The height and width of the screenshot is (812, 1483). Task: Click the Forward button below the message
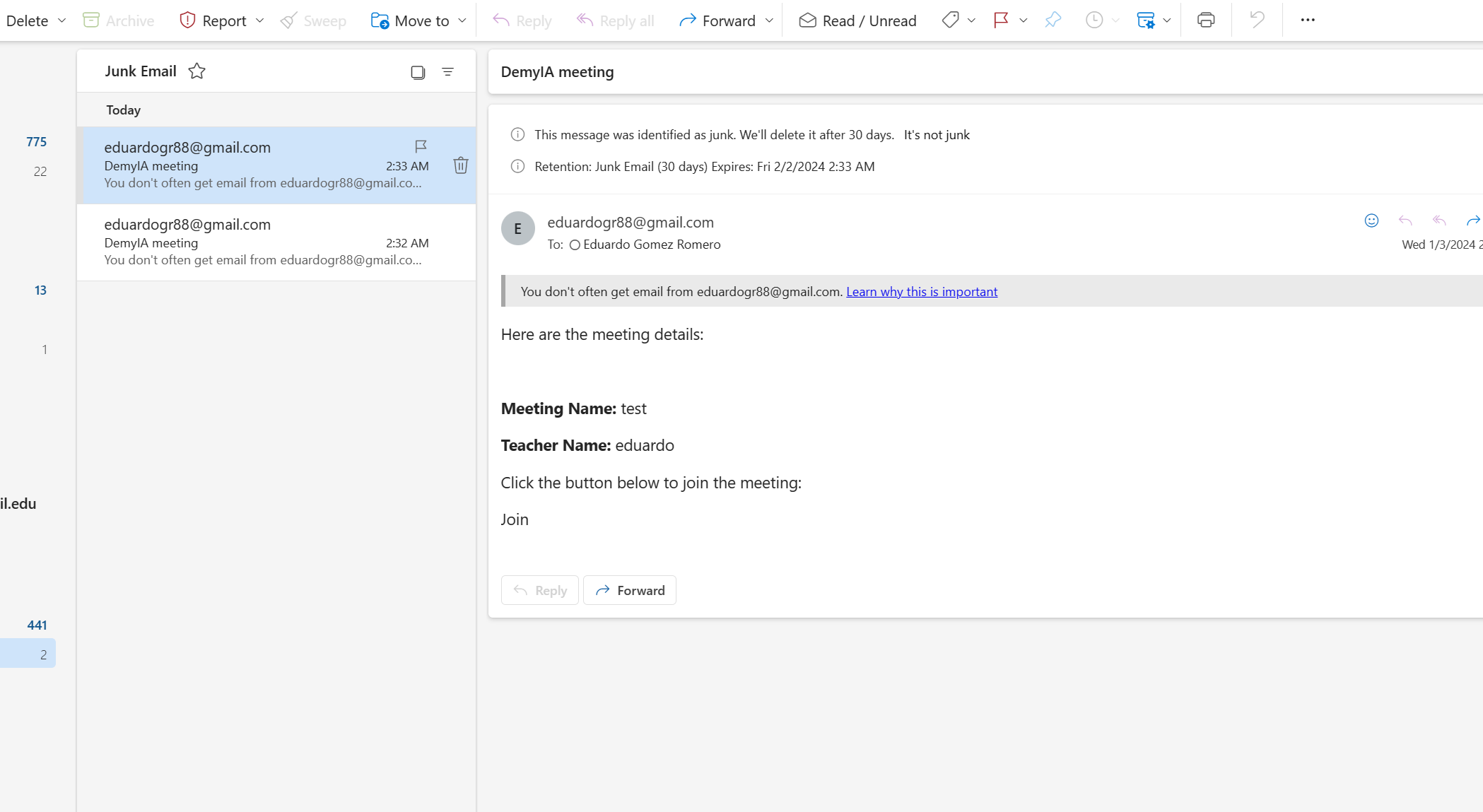(x=630, y=590)
